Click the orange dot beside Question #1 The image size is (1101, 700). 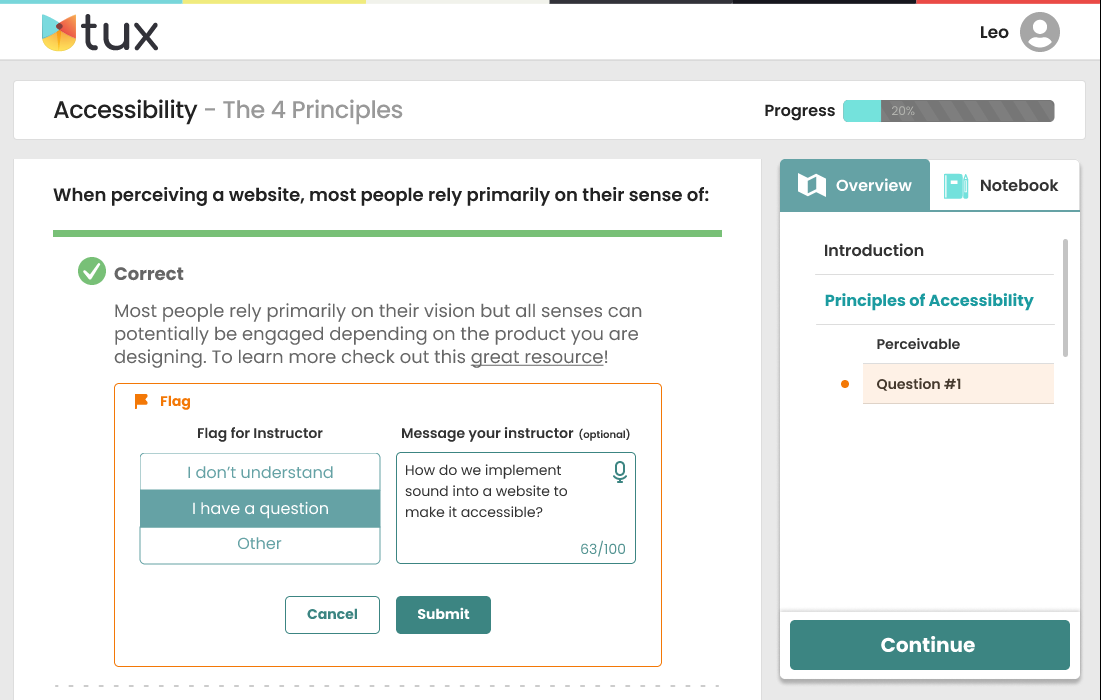845,384
